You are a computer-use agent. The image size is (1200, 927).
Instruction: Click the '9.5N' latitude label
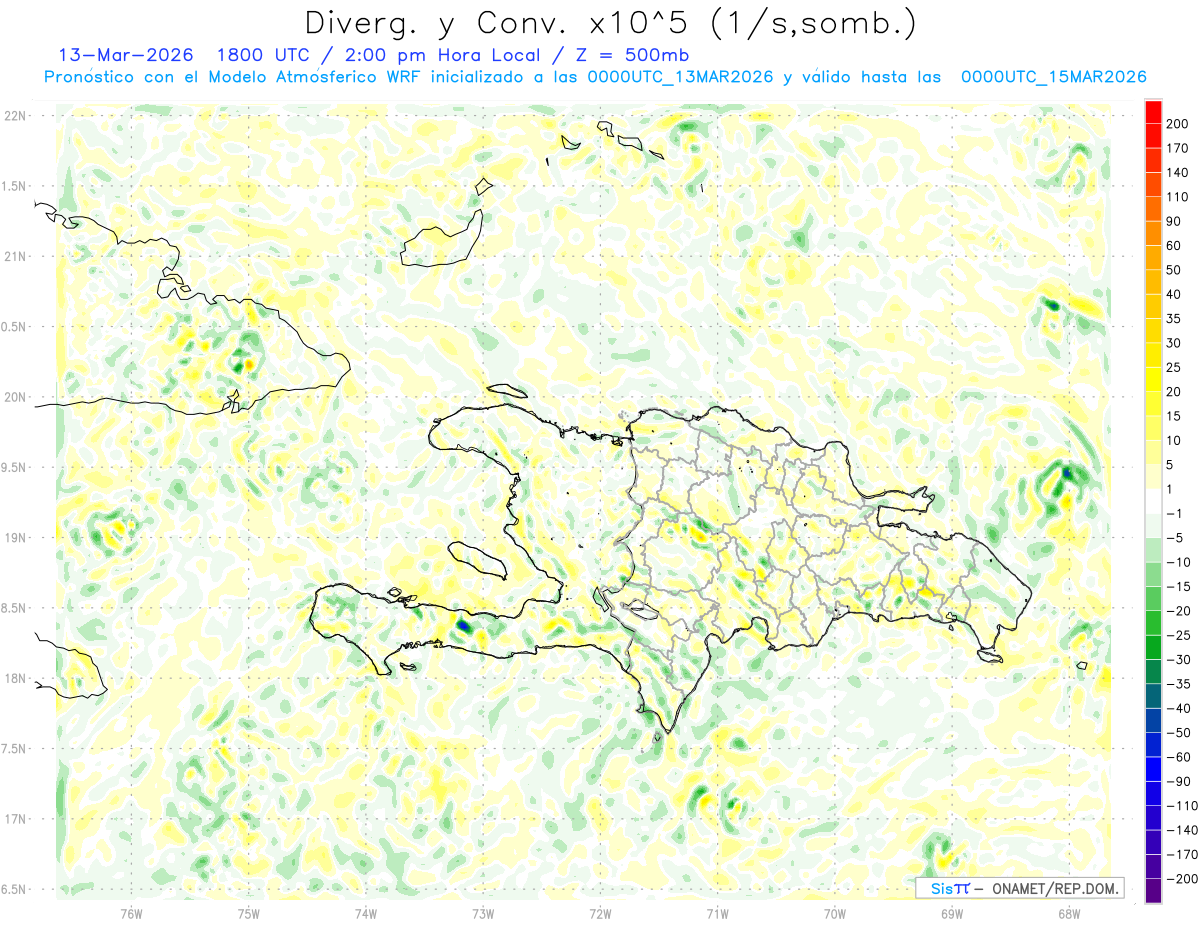tap(15, 467)
